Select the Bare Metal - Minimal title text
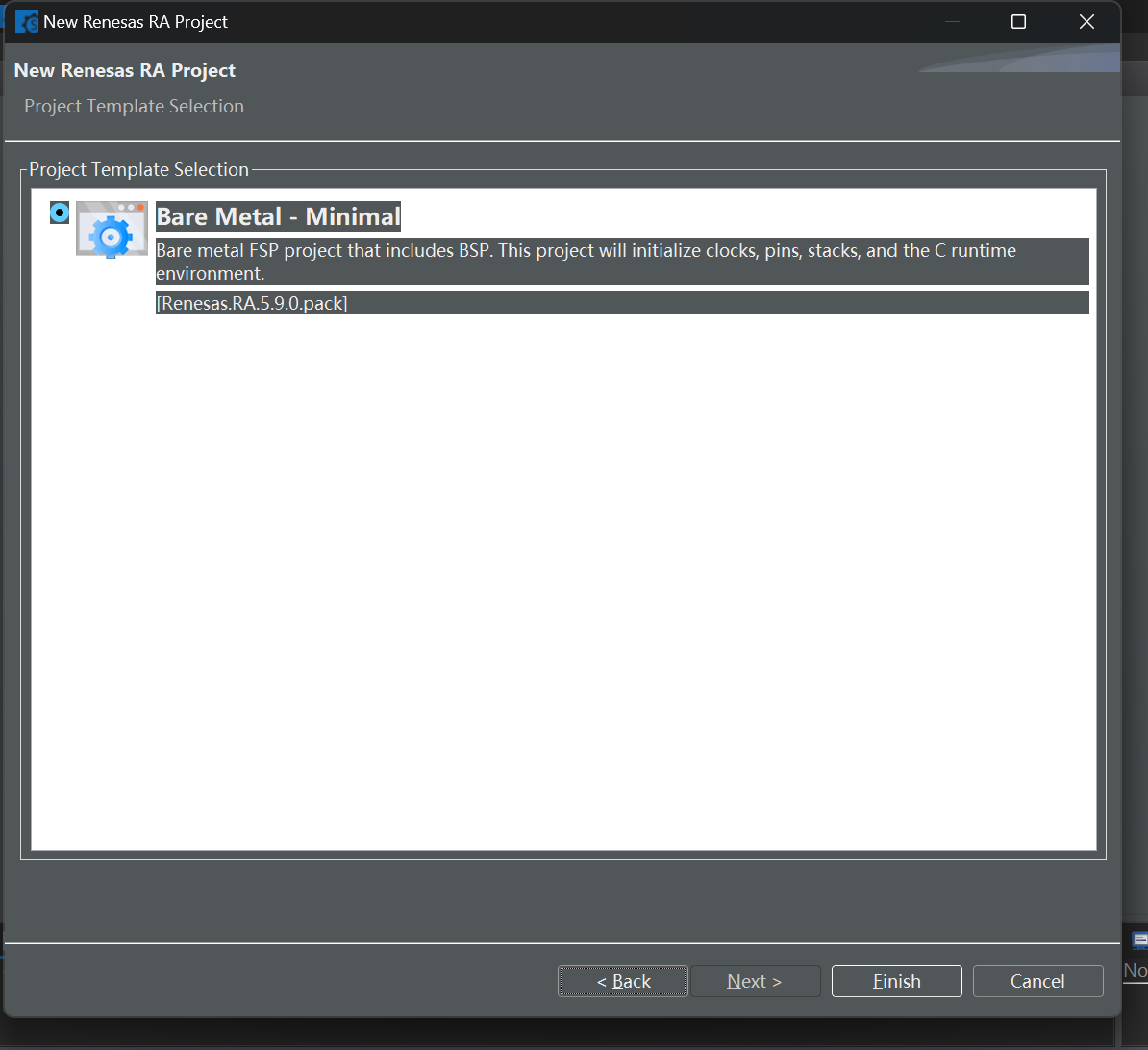 [278, 216]
